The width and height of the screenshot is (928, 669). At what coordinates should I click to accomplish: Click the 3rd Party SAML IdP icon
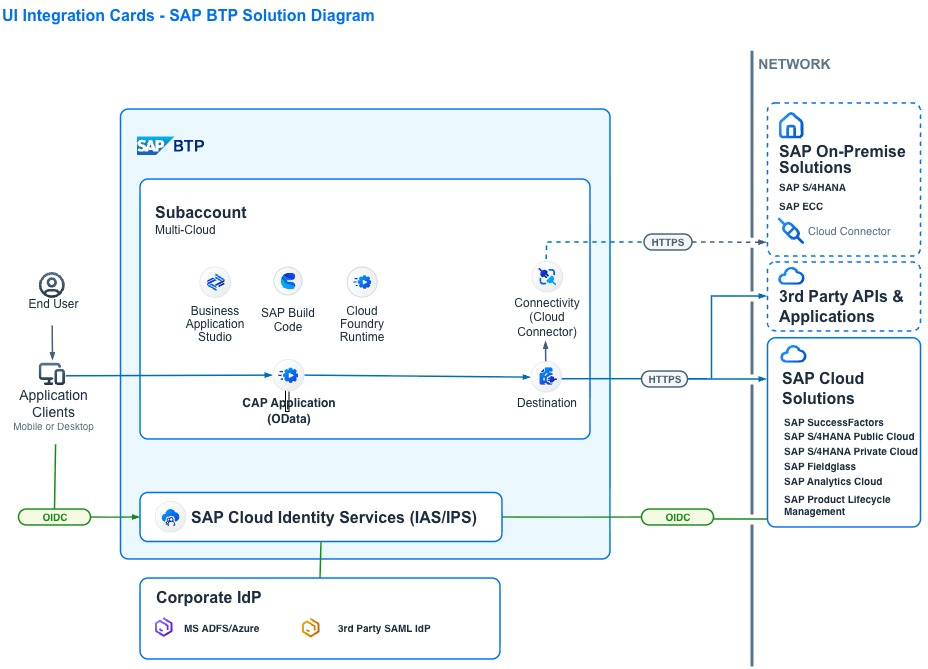tap(311, 628)
